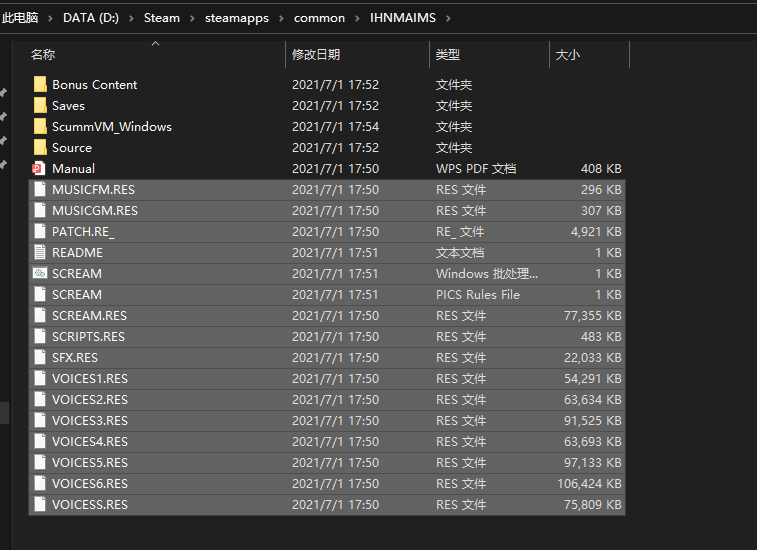
Task: Click the VOICES2.RES file icon
Action: [40, 399]
